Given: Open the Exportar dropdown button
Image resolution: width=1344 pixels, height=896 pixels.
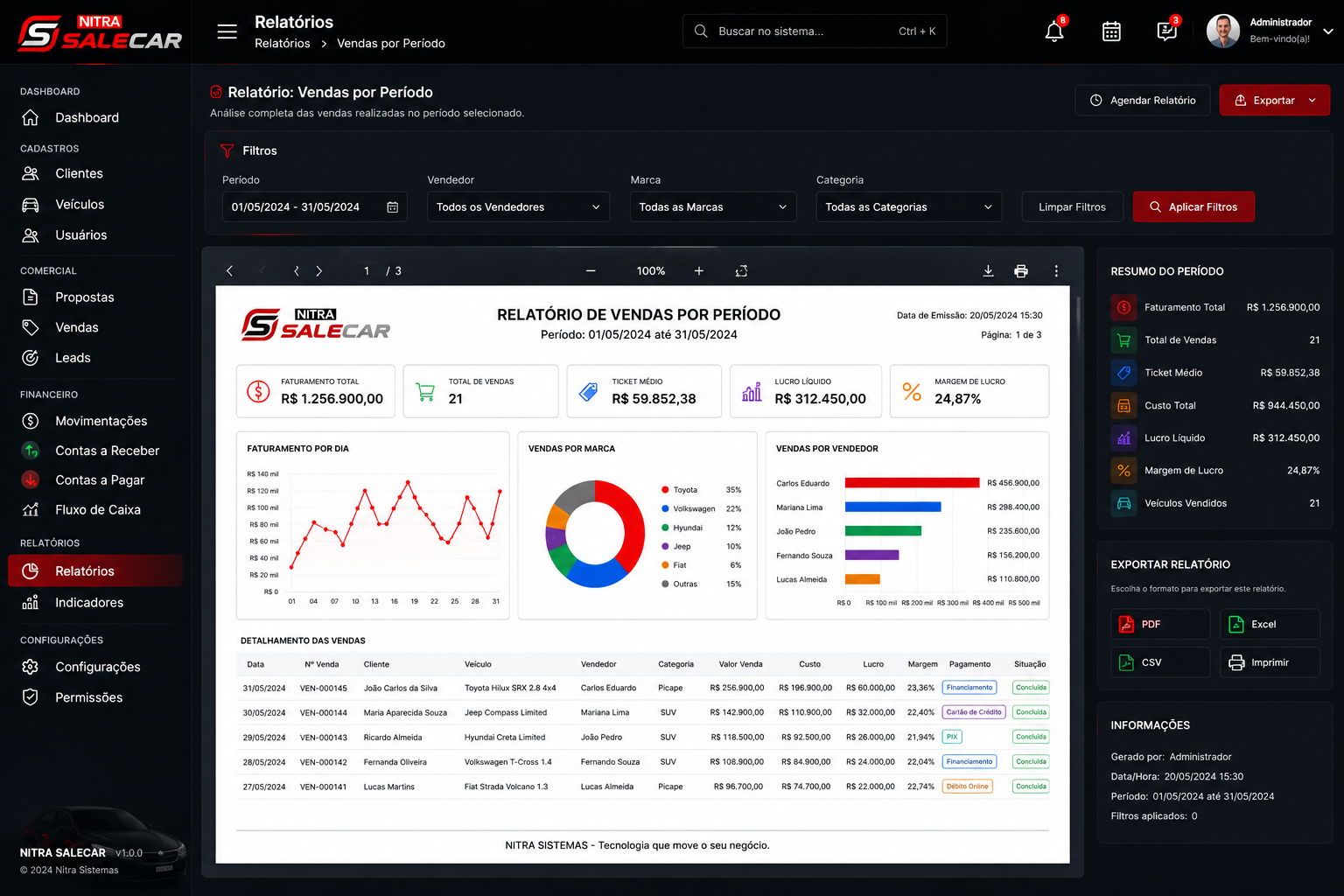Looking at the screenshot, I should 1275,101.
